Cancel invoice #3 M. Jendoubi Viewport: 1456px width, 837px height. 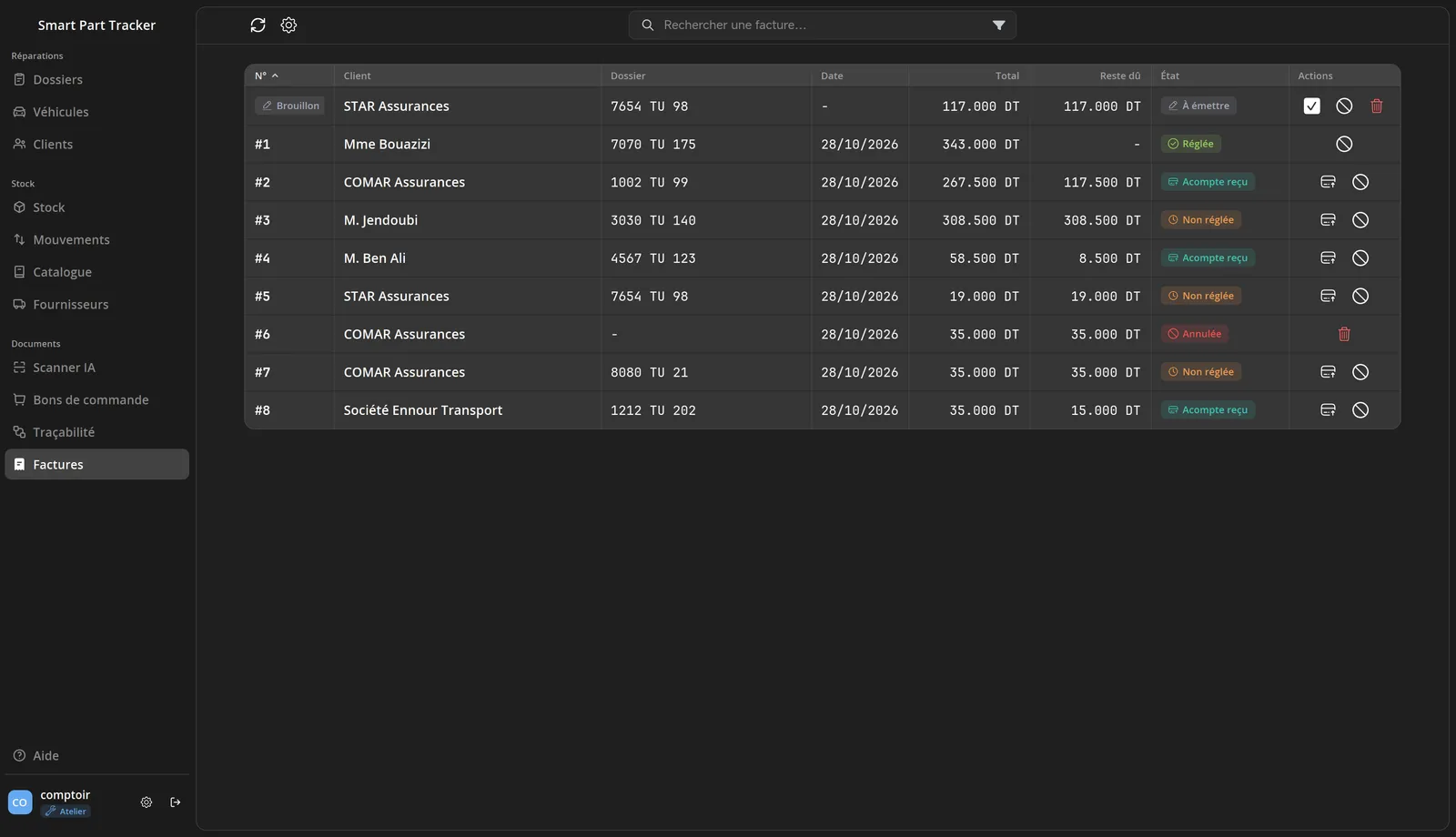(1360, 220)
